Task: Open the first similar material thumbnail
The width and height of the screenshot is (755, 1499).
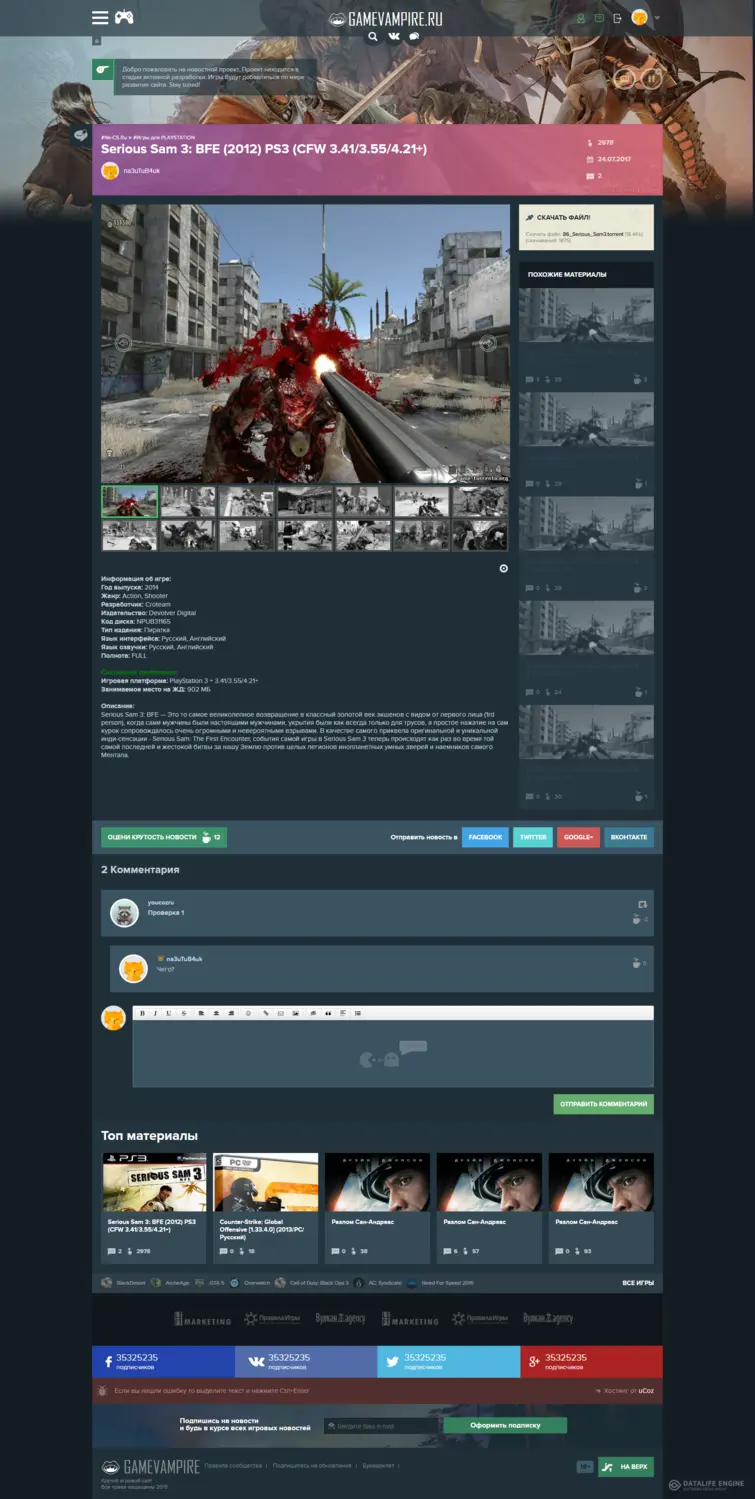Action: tap(586, 315)
